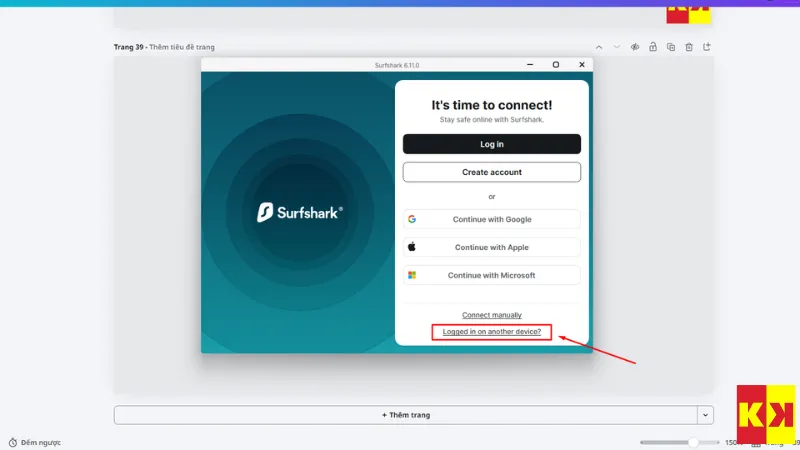
Task: Move page 39 up with the arrow icon
Action: pos(599,47)
